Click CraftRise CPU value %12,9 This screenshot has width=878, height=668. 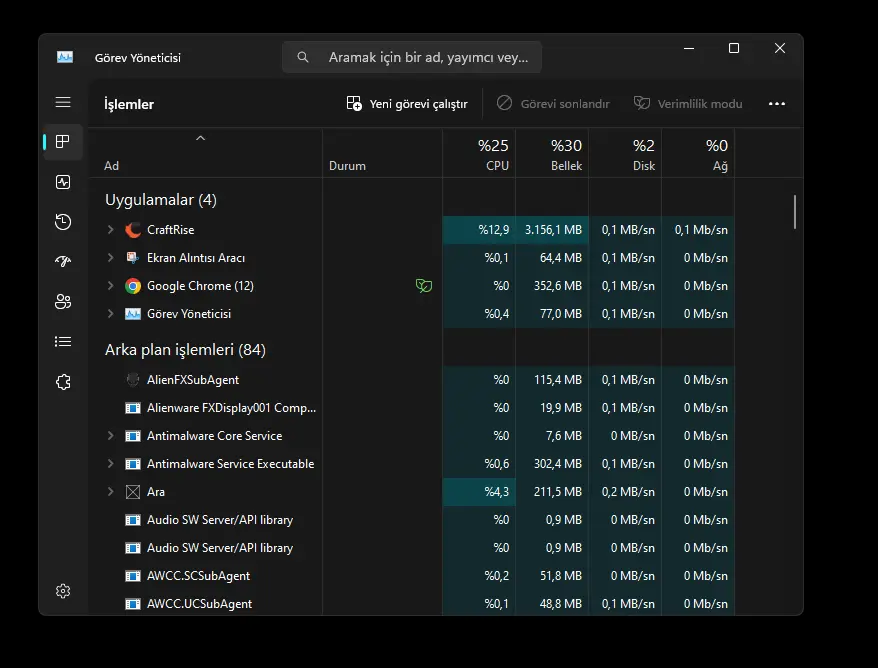[x=493, y=230]
